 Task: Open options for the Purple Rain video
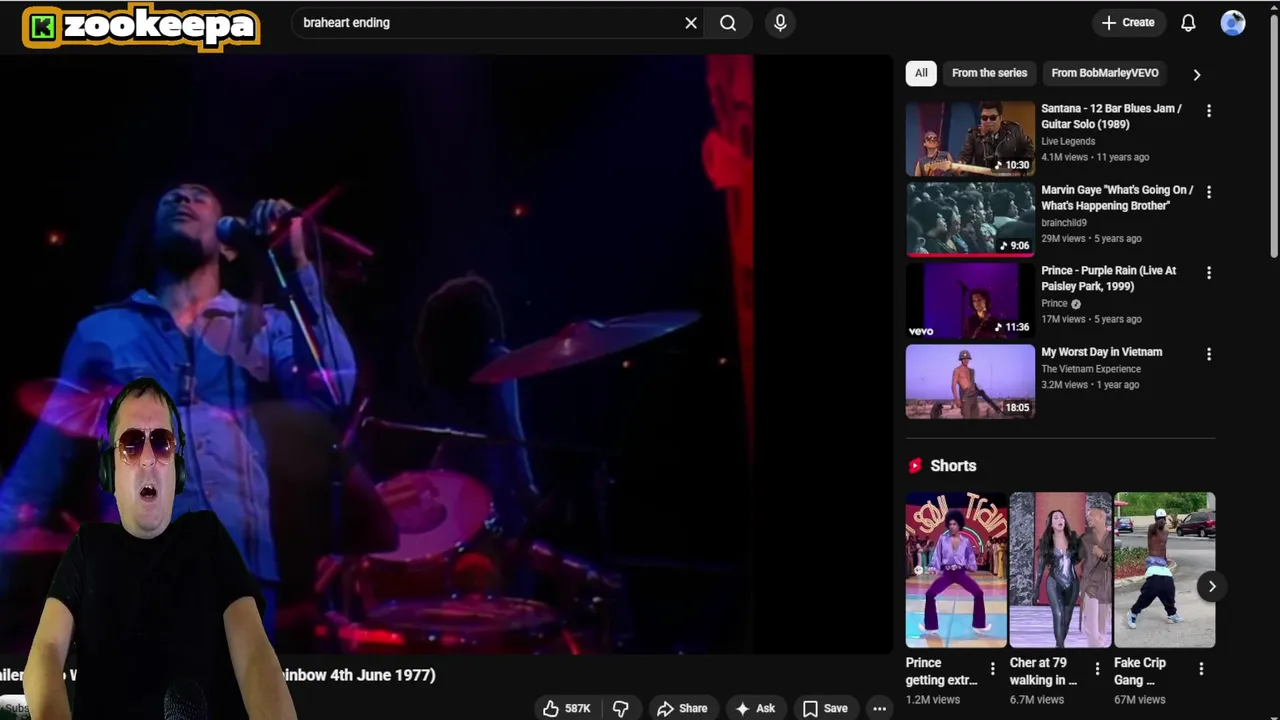click(x=1208, y=273)
